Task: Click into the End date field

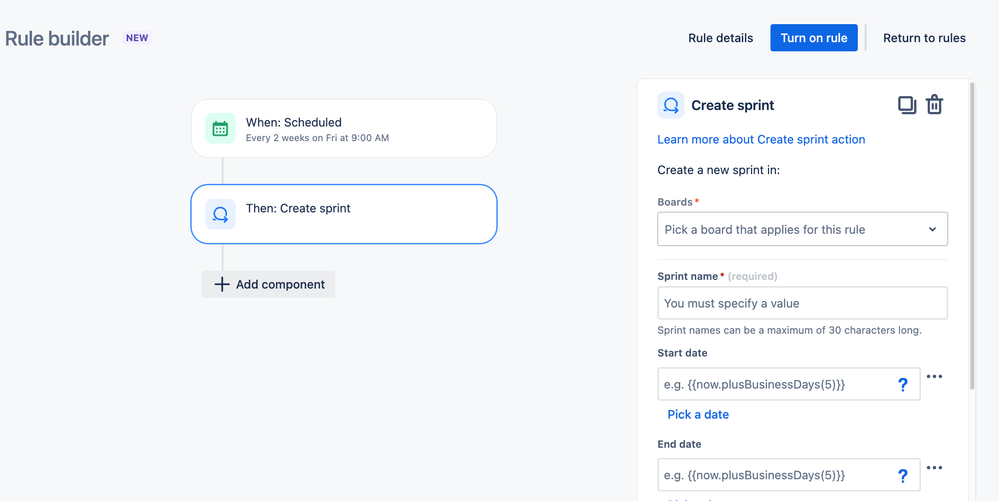Action: point(775,476)
